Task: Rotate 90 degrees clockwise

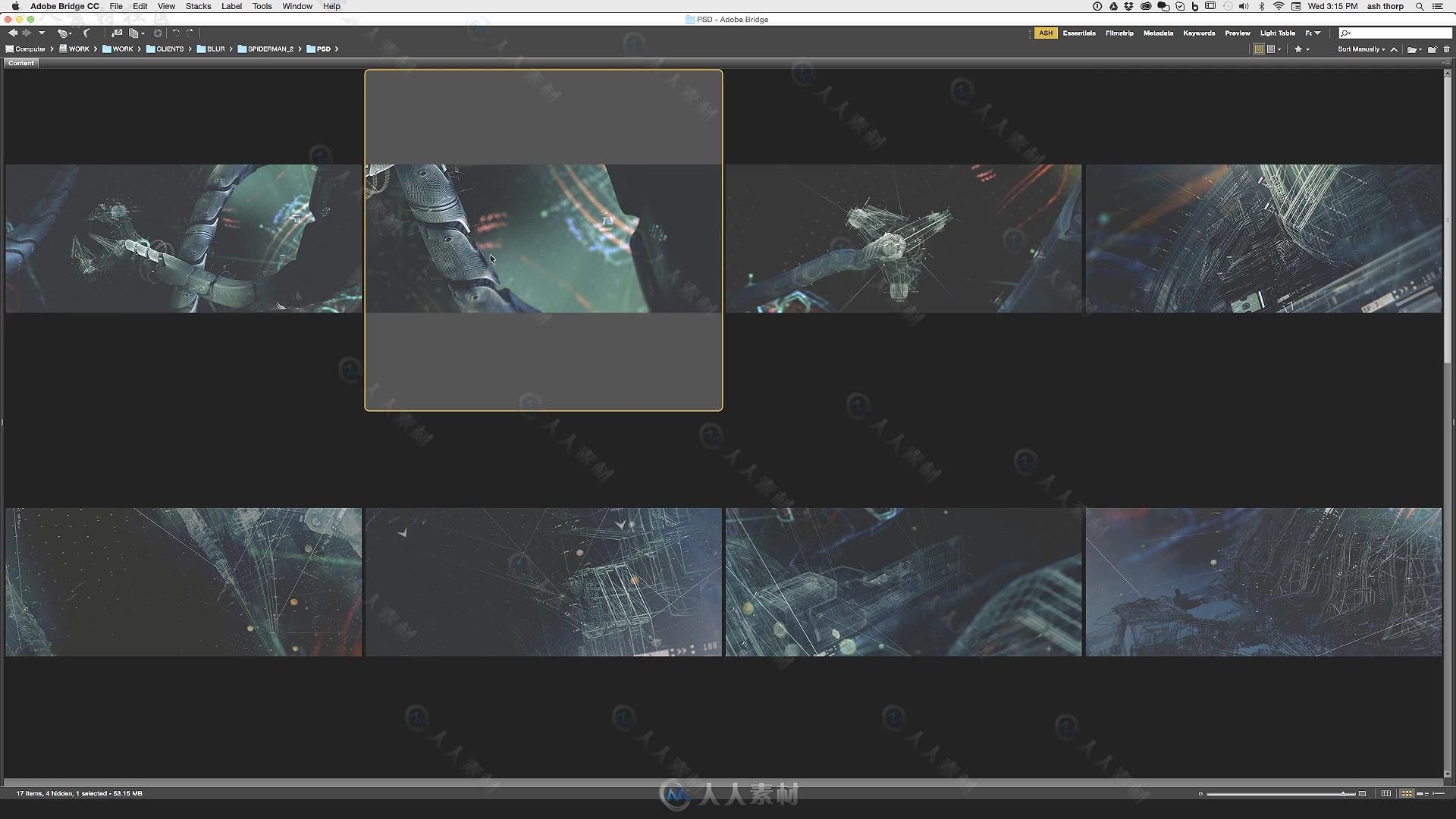Action: pos(190,33)
